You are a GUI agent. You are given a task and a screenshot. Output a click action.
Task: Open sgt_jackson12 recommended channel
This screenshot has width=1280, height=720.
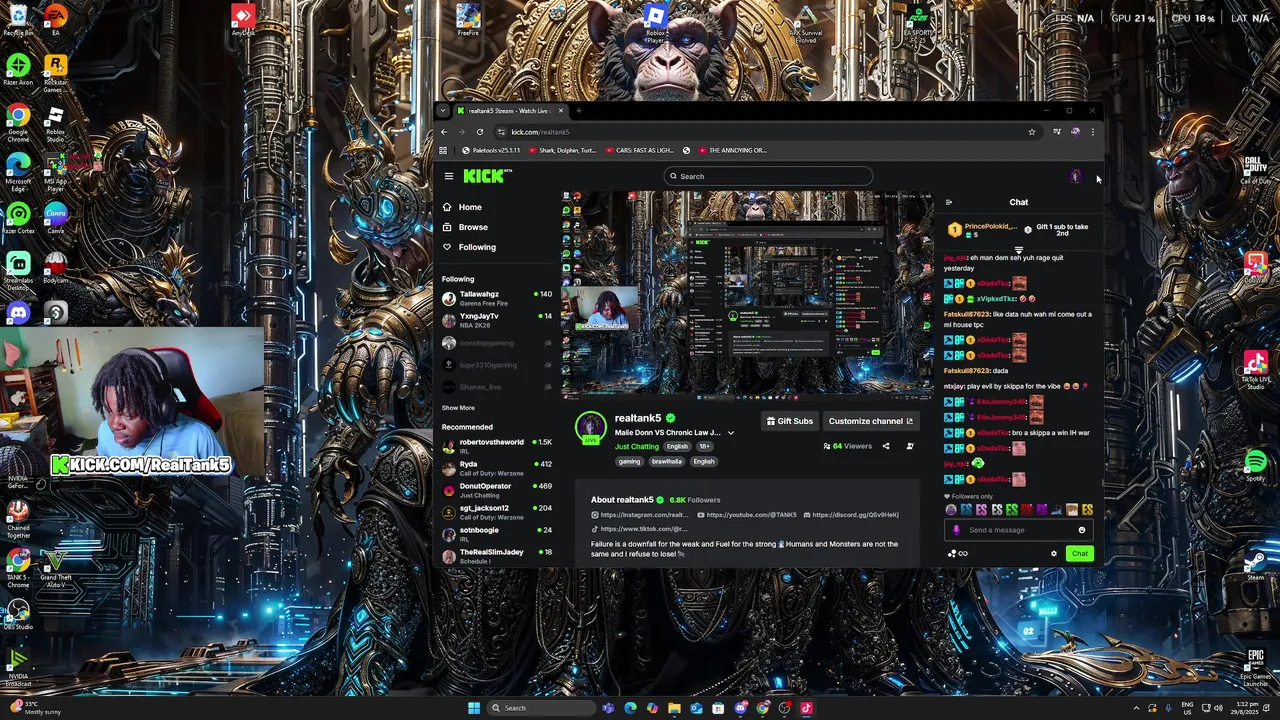(x=498, y=512)
